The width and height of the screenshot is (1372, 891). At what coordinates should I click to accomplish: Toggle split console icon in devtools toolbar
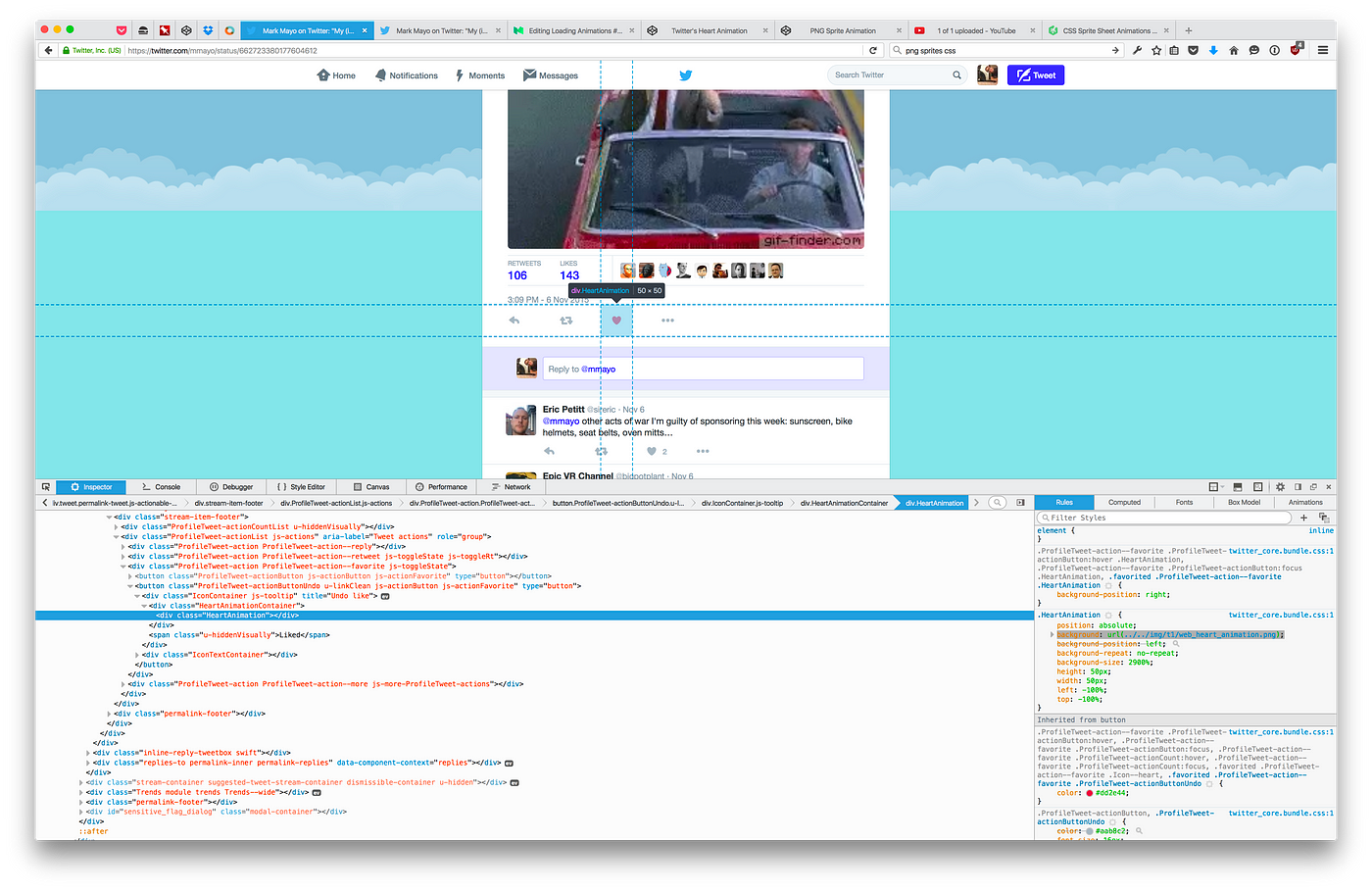tap(1238, 487)
